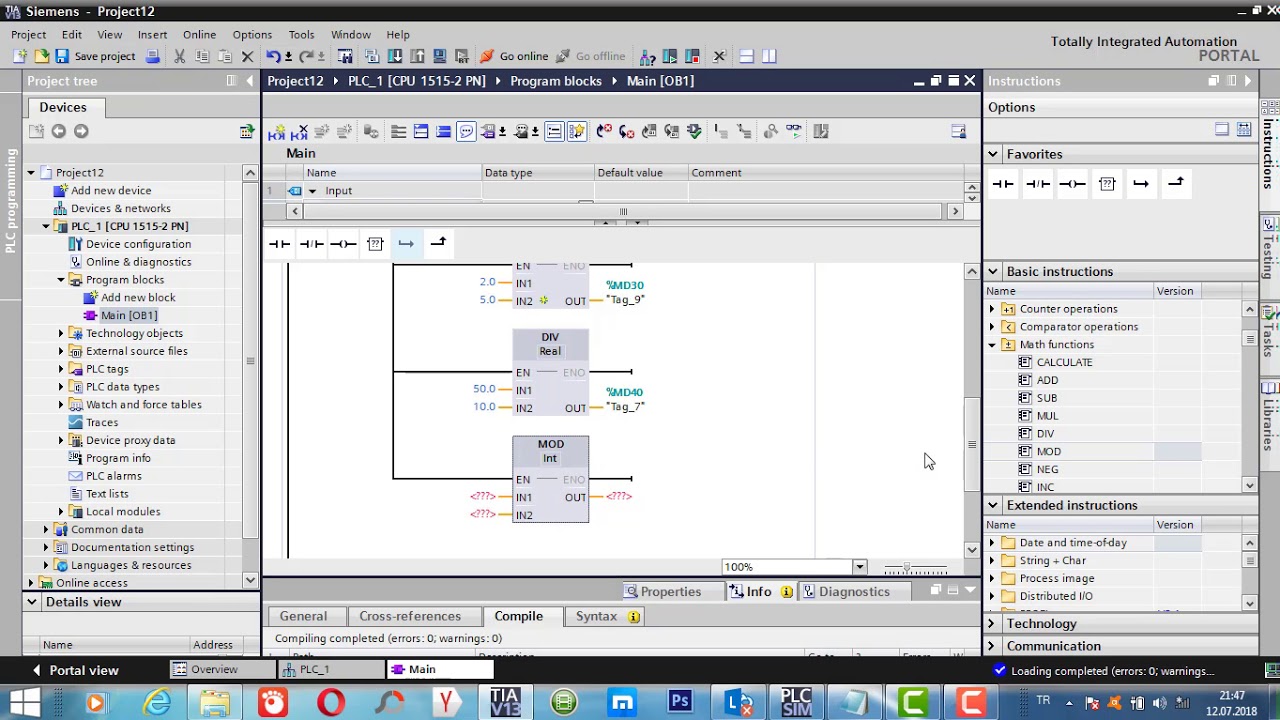Collapse the Math functions folder

992,345
